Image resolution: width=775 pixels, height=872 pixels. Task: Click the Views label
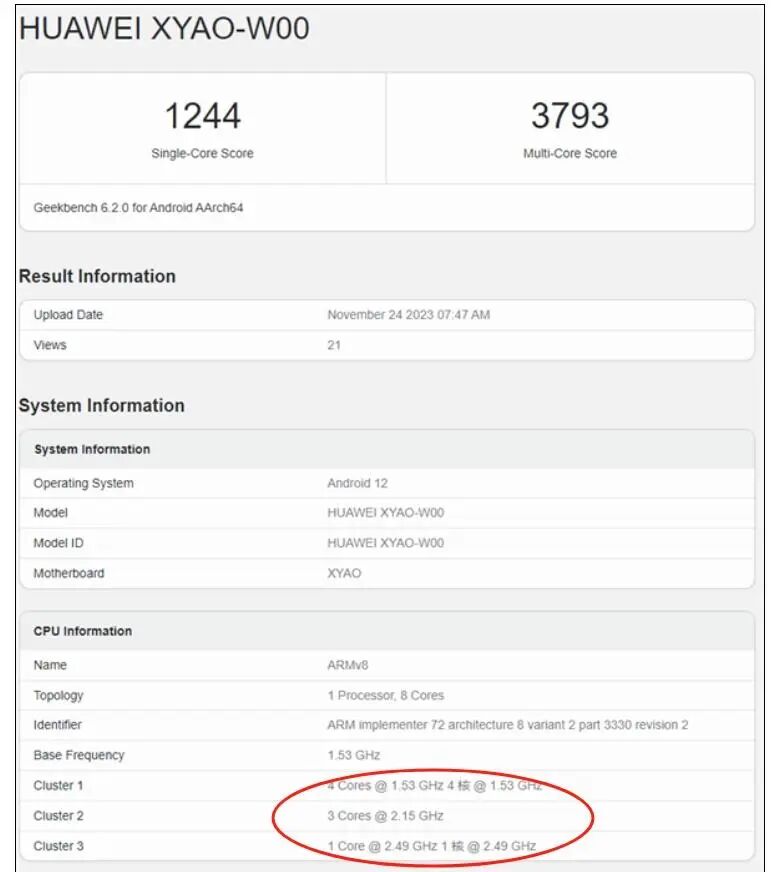tap(50, 345)
